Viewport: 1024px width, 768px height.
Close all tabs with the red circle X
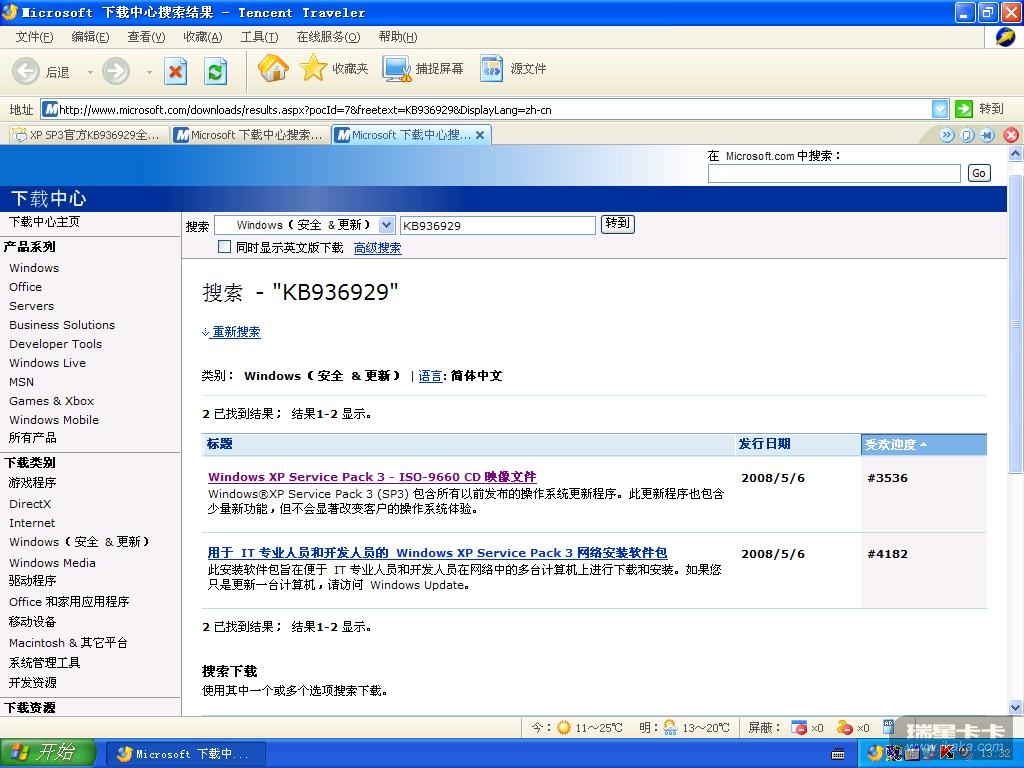[x=1011, y=135]
